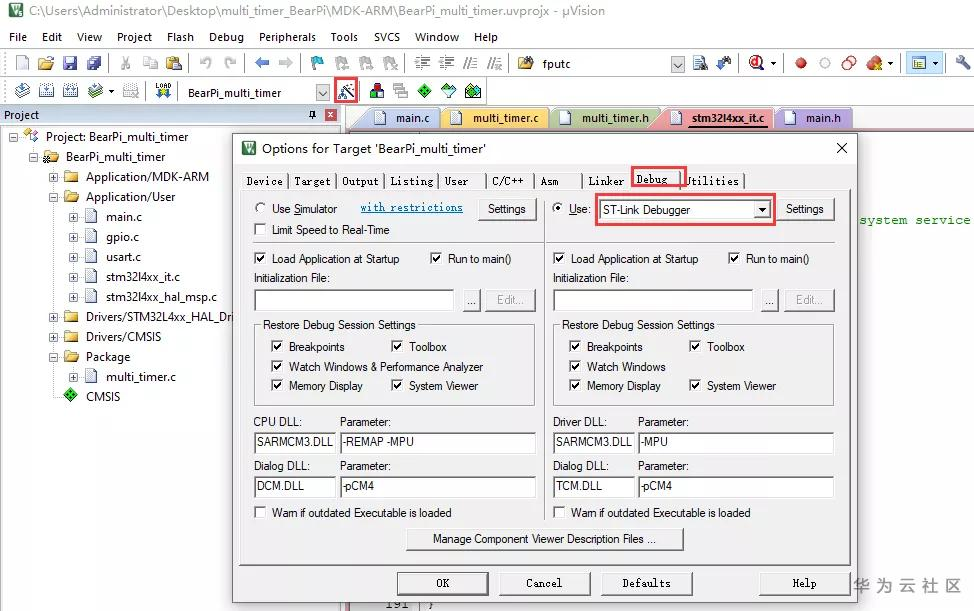Click OK to confirm the target options

(442, 583)
